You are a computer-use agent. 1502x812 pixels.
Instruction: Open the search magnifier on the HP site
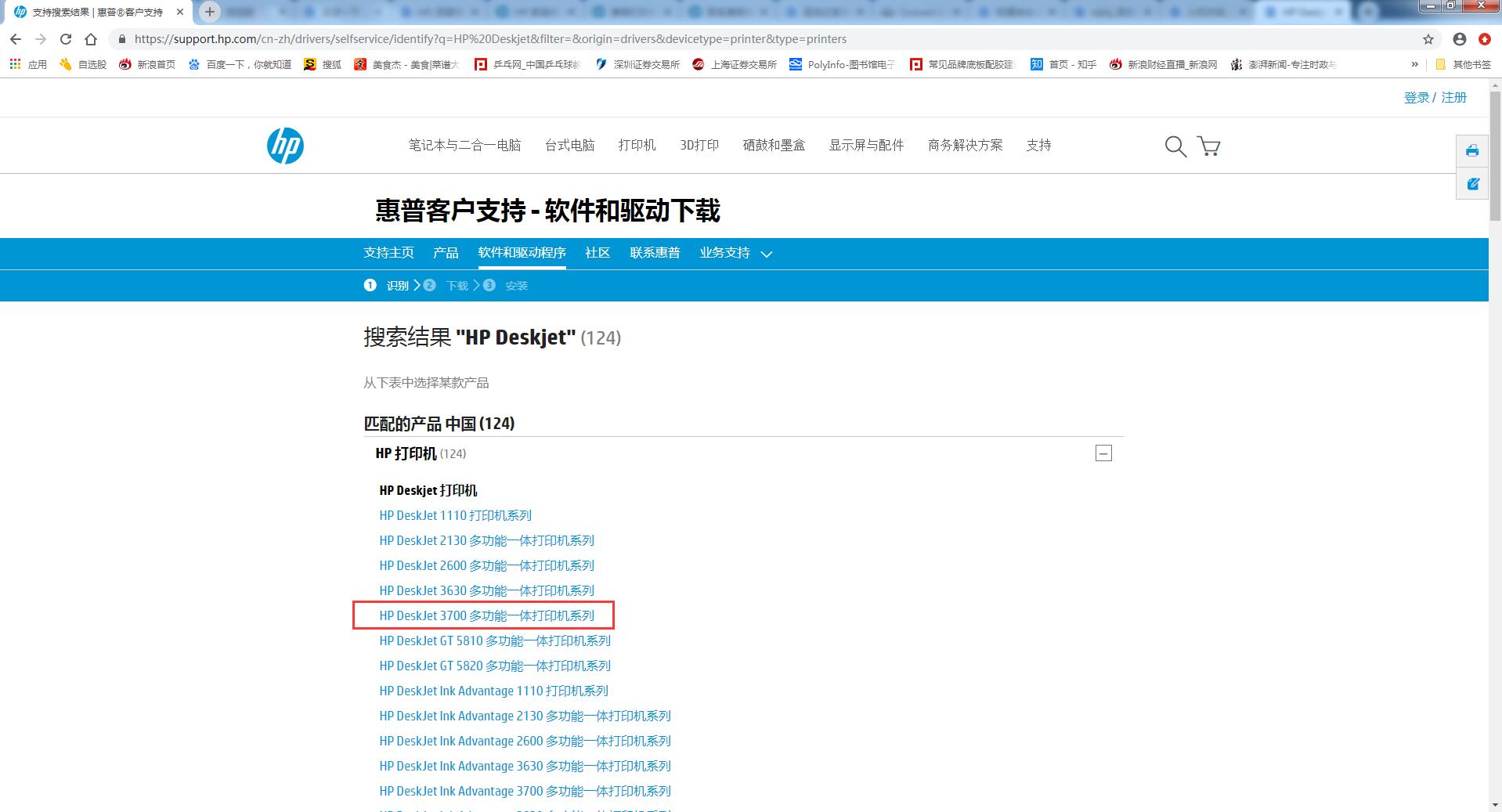(1174, 146)
